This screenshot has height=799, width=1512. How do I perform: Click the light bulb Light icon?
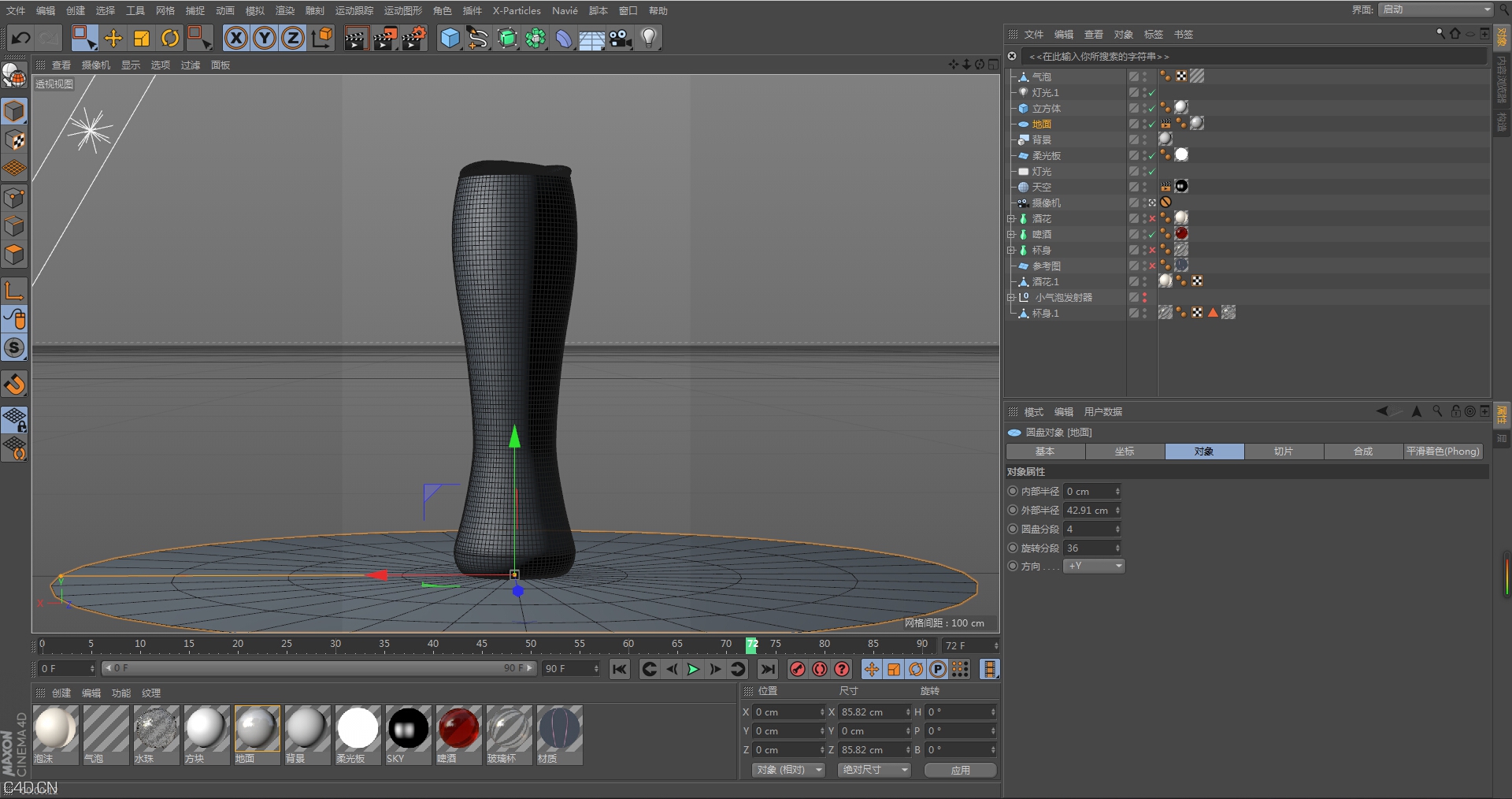[649, 38]
